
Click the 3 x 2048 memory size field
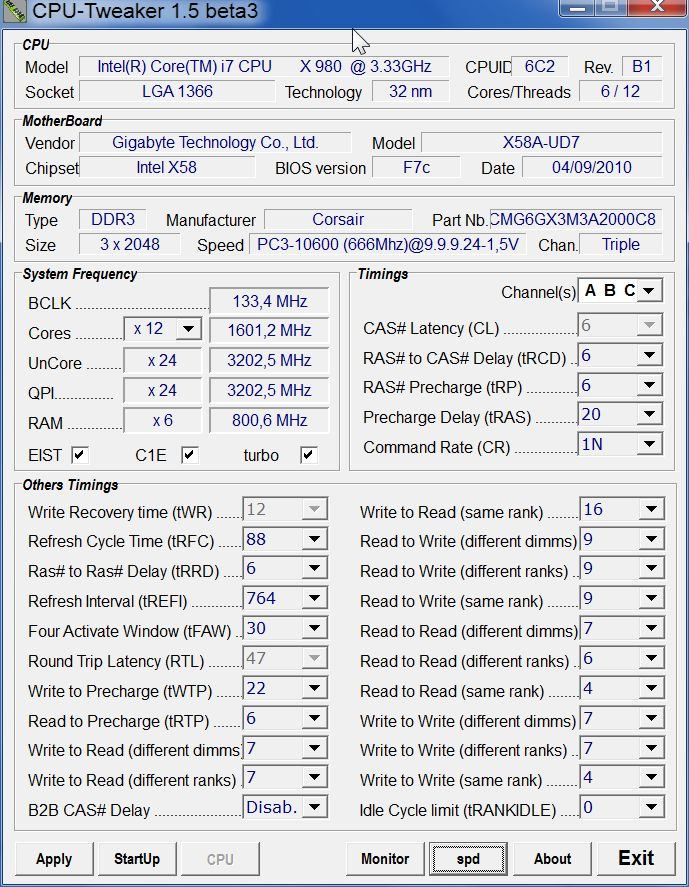click(x=130, y=244)
